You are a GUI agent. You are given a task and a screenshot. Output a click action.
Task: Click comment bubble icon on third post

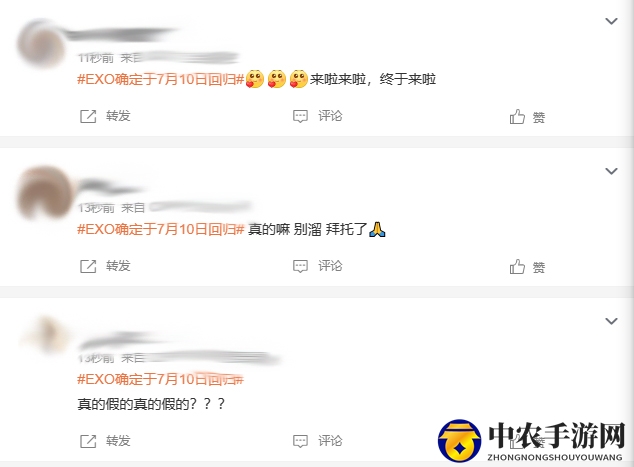(x=300, y=441)
